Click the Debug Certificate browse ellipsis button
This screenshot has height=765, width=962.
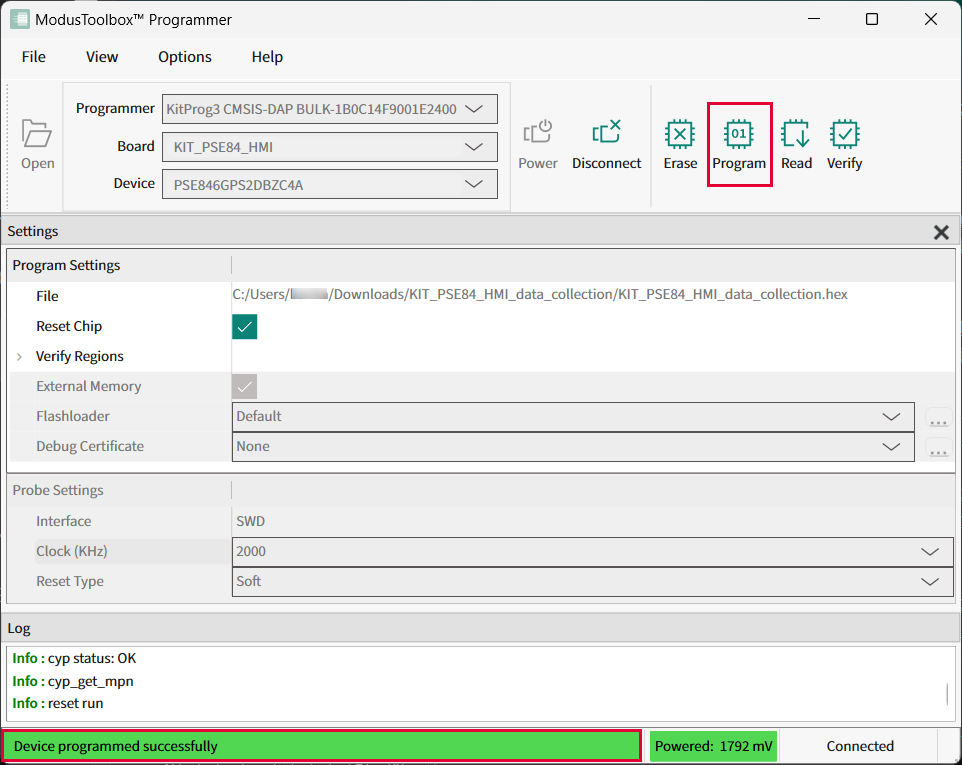(x=938, y=449)
